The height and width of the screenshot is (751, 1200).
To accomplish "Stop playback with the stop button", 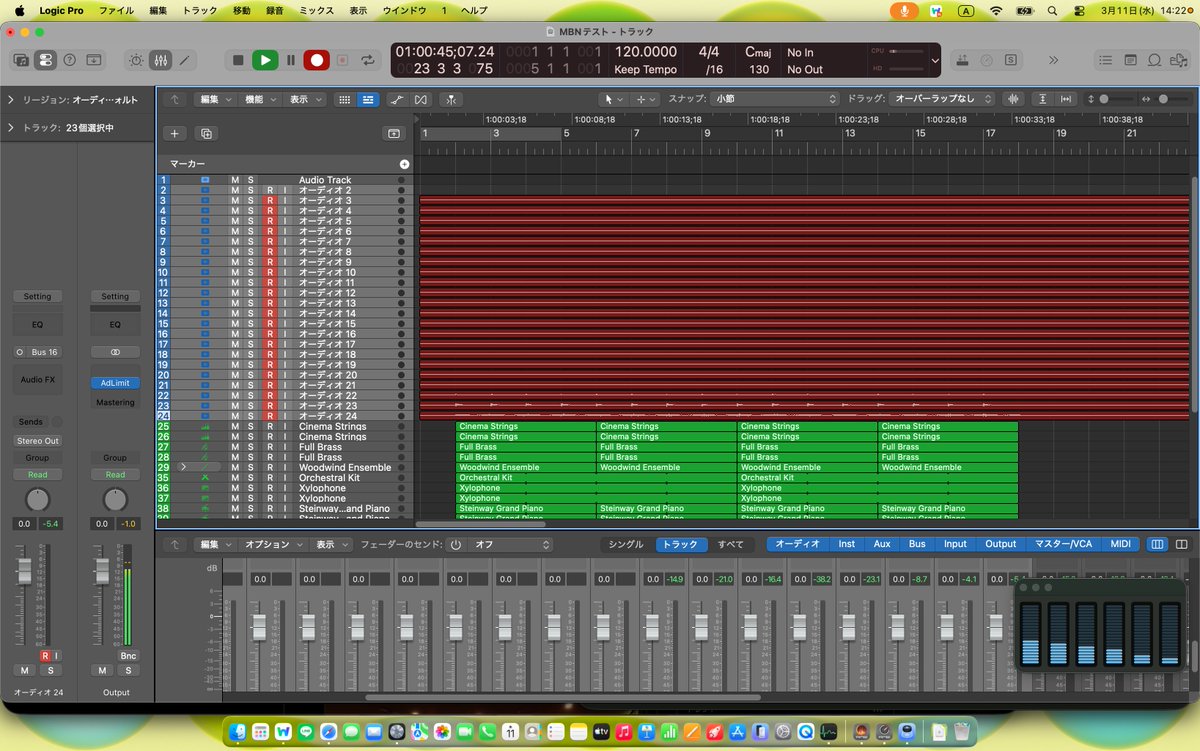I will pyautogui.click(x=238, y=60).
